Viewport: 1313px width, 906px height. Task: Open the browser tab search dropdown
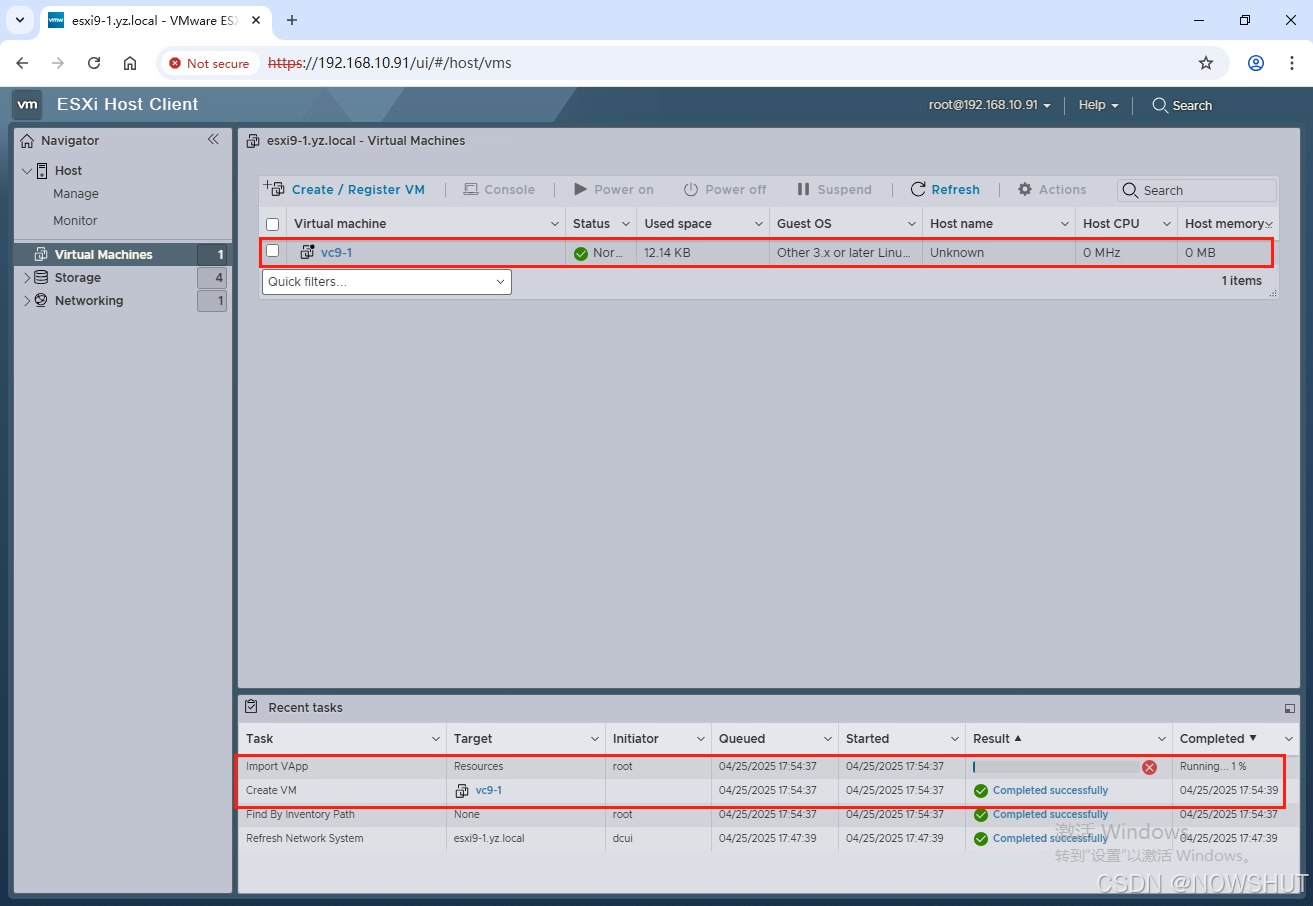click(x=19, y=20)
